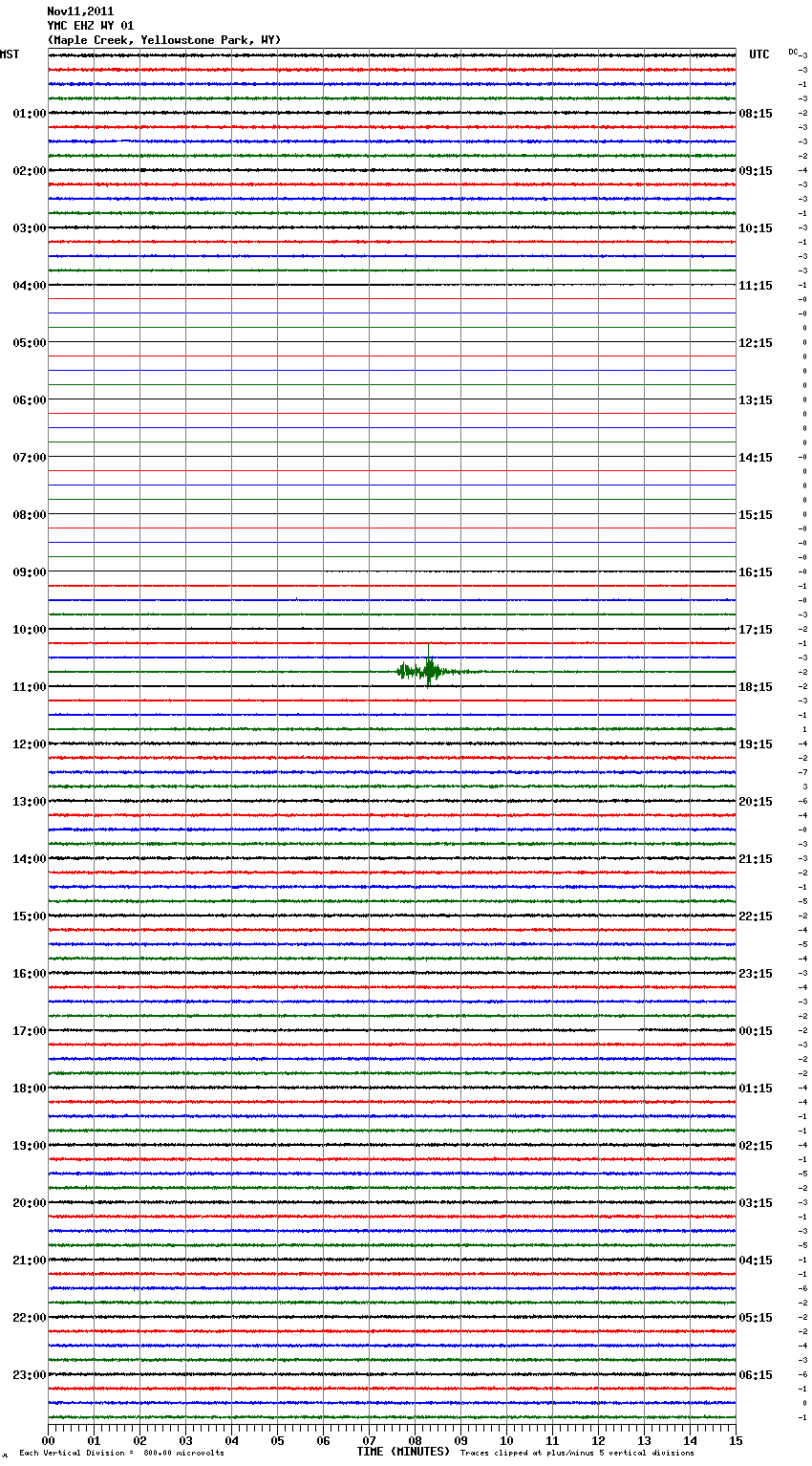Select the 04:00 MST row label
The width and height of the screenshot is (812, 1466).
click(x=30, y=286)
